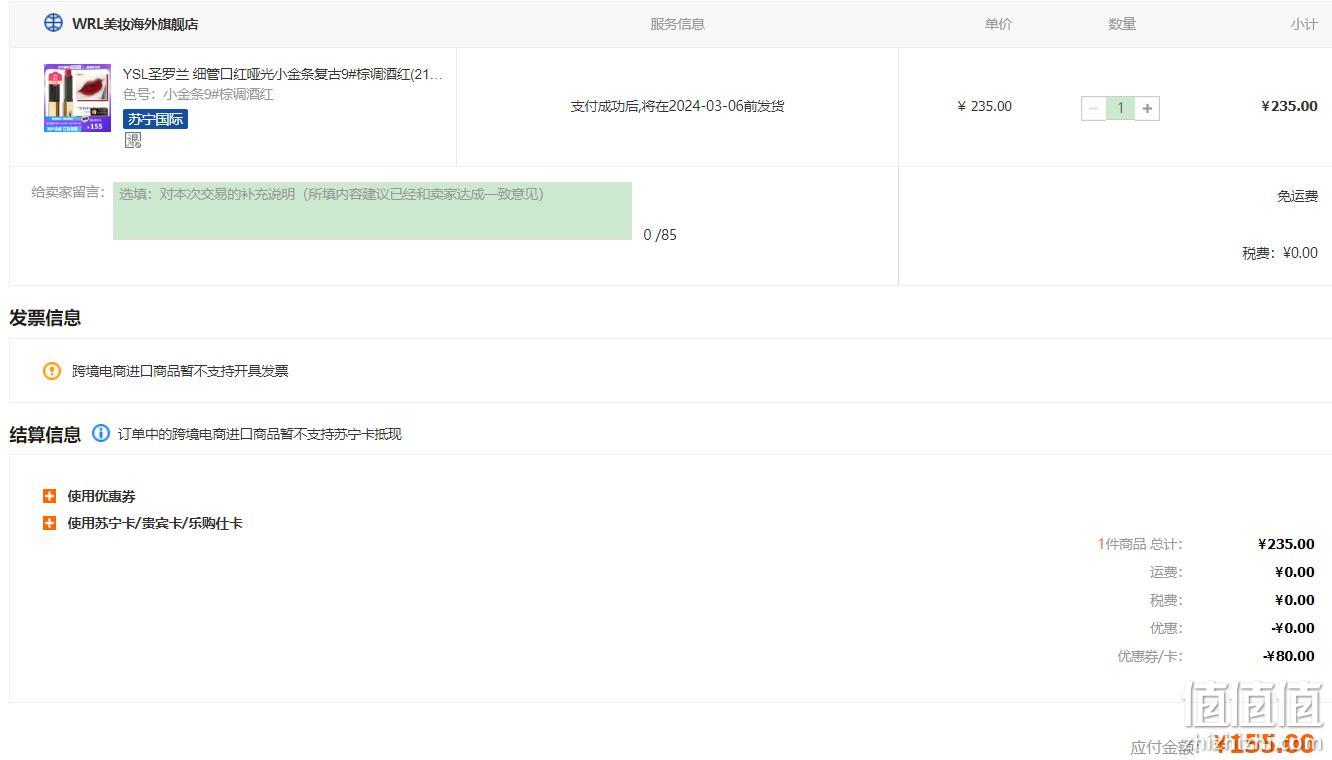Click the 使用优惠券 label
1332x760 pixels.
(x=101, y=496)
